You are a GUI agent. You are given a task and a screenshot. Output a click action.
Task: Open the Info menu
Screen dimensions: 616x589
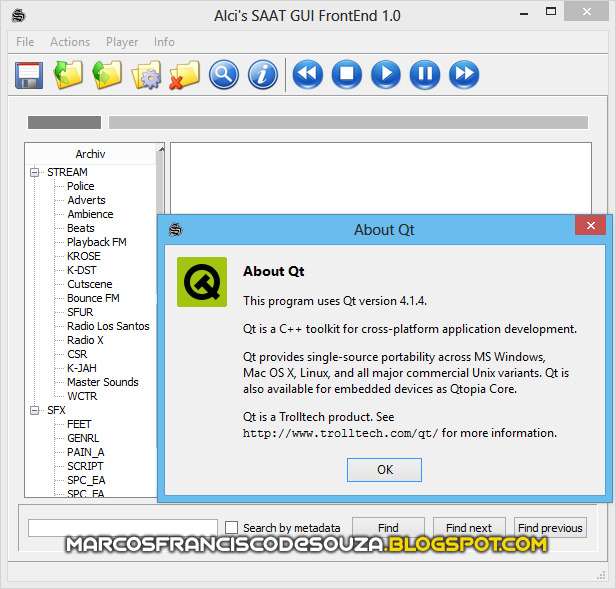pos(164,42)
